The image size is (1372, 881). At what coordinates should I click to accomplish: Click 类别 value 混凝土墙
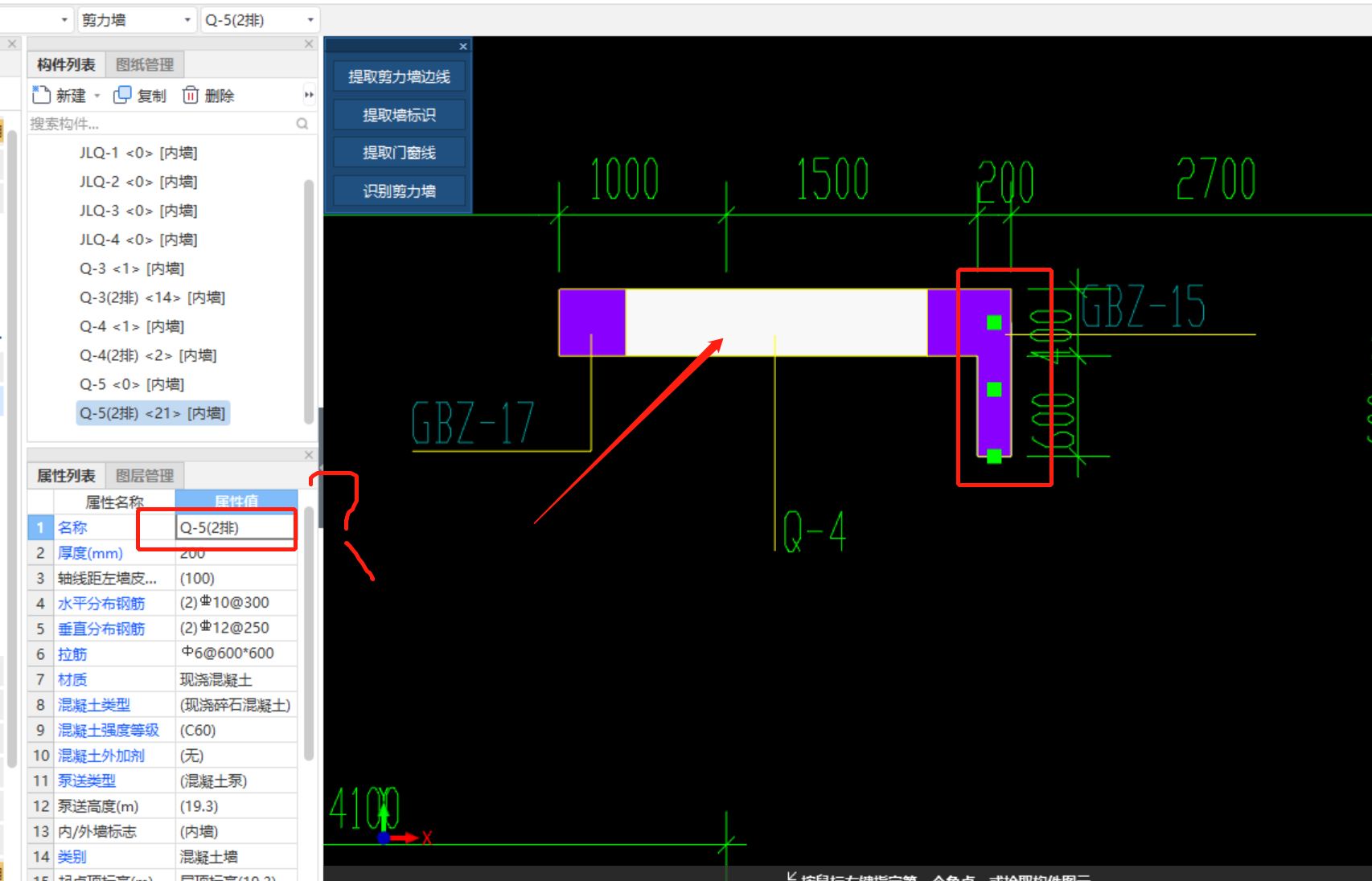[236, 857]
